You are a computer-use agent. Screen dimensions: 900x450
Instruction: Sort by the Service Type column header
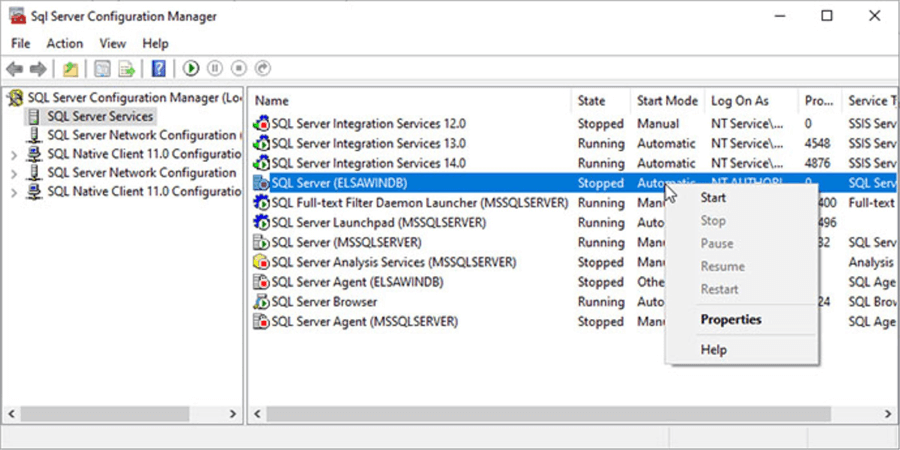click(x=870, y=101)
